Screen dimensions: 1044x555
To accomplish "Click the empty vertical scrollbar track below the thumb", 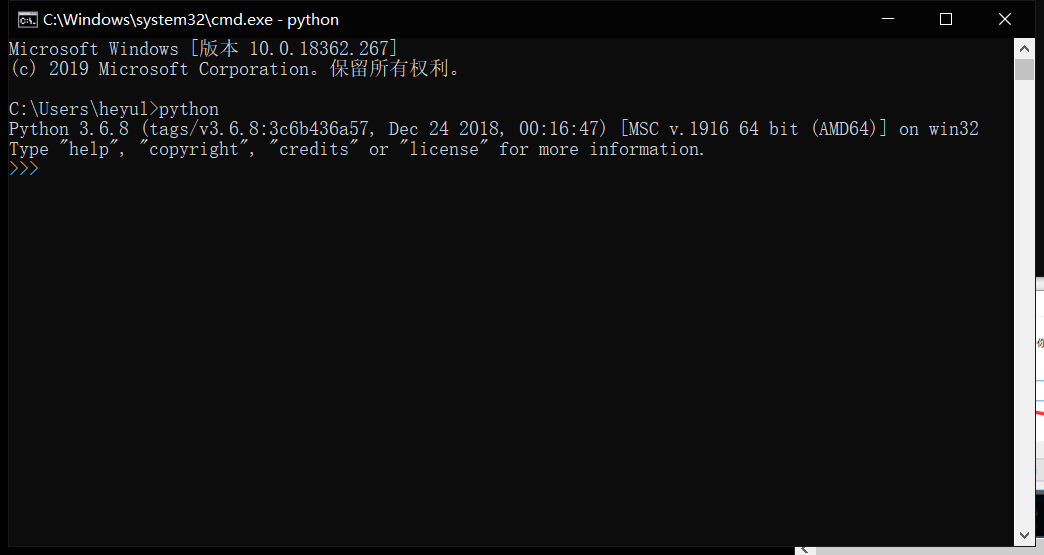I will tap(1024, 303).
